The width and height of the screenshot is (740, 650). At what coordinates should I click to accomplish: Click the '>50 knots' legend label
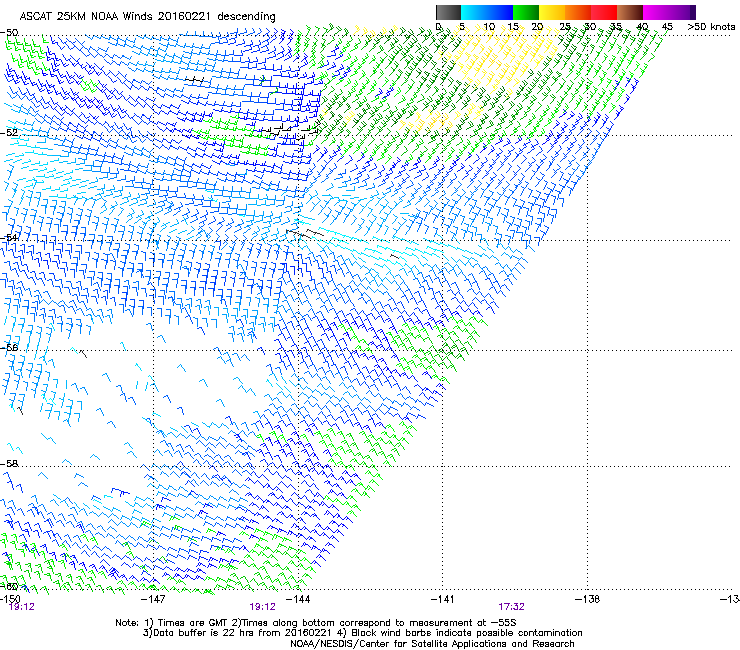[x=711, y=26]
